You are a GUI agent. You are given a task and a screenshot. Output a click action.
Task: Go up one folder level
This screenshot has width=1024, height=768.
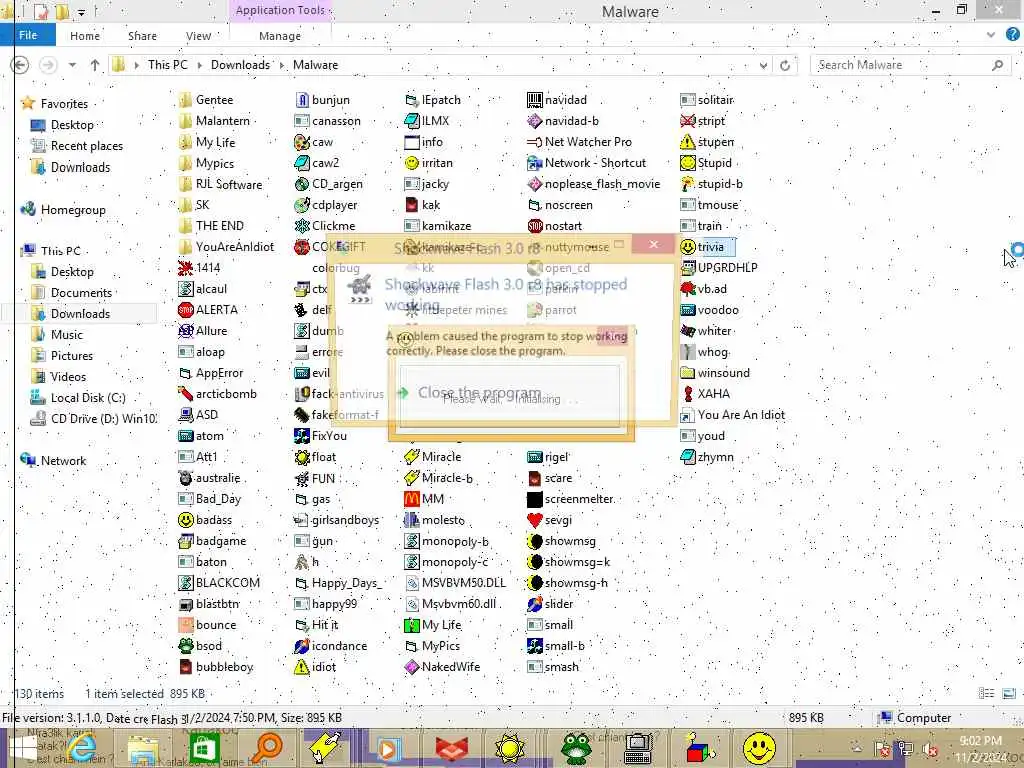[x=95, y=65]
